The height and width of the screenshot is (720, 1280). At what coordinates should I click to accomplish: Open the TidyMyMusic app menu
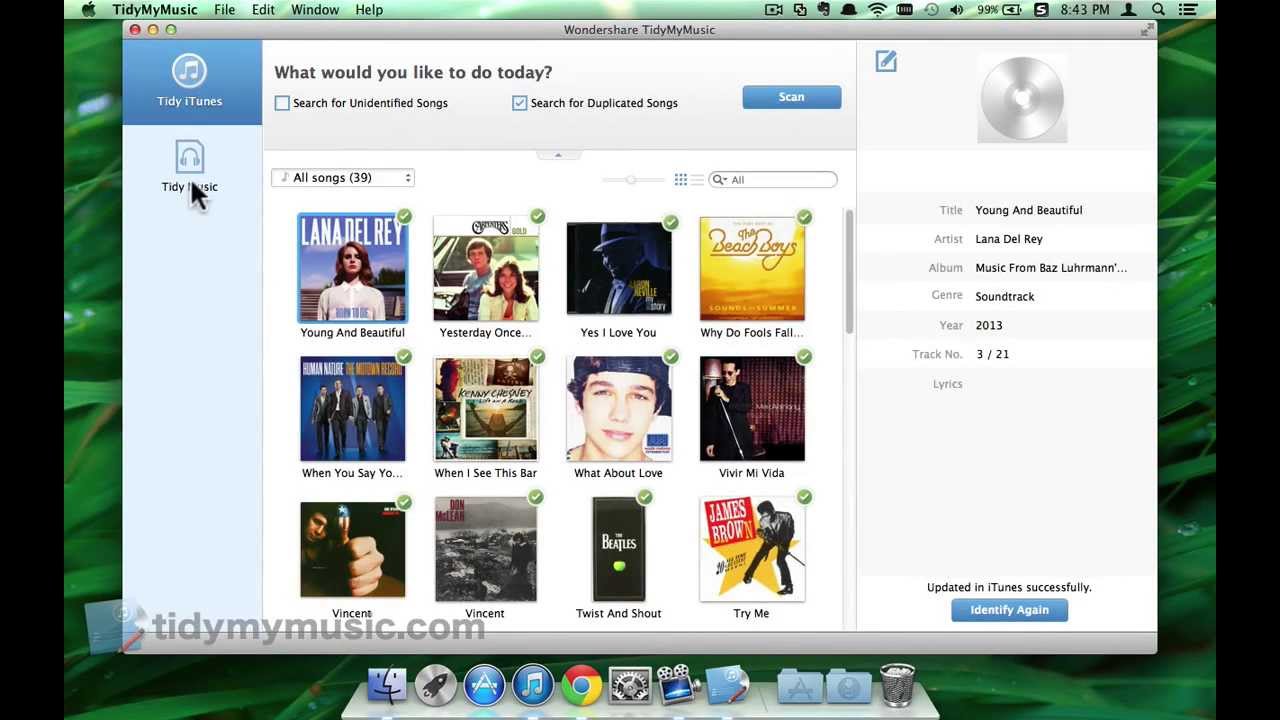pyautogui.click(x=155, y=10)
